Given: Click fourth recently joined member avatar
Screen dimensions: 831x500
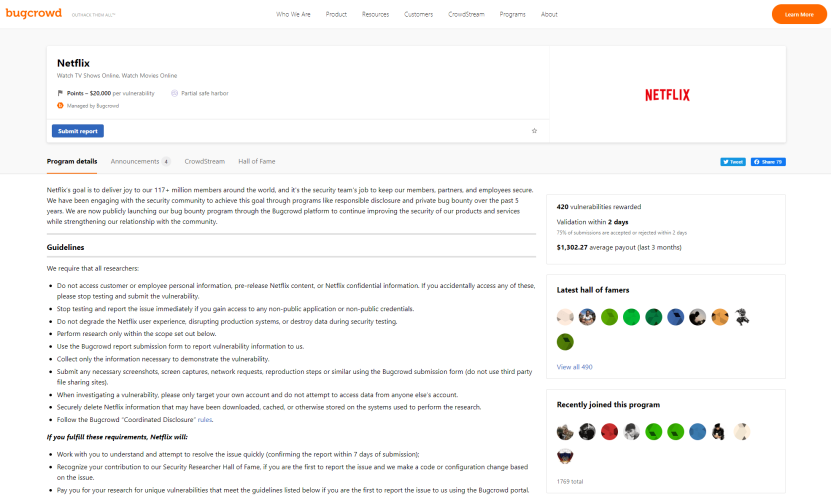Looking at the screenshot, I should [x=631, y=432].
